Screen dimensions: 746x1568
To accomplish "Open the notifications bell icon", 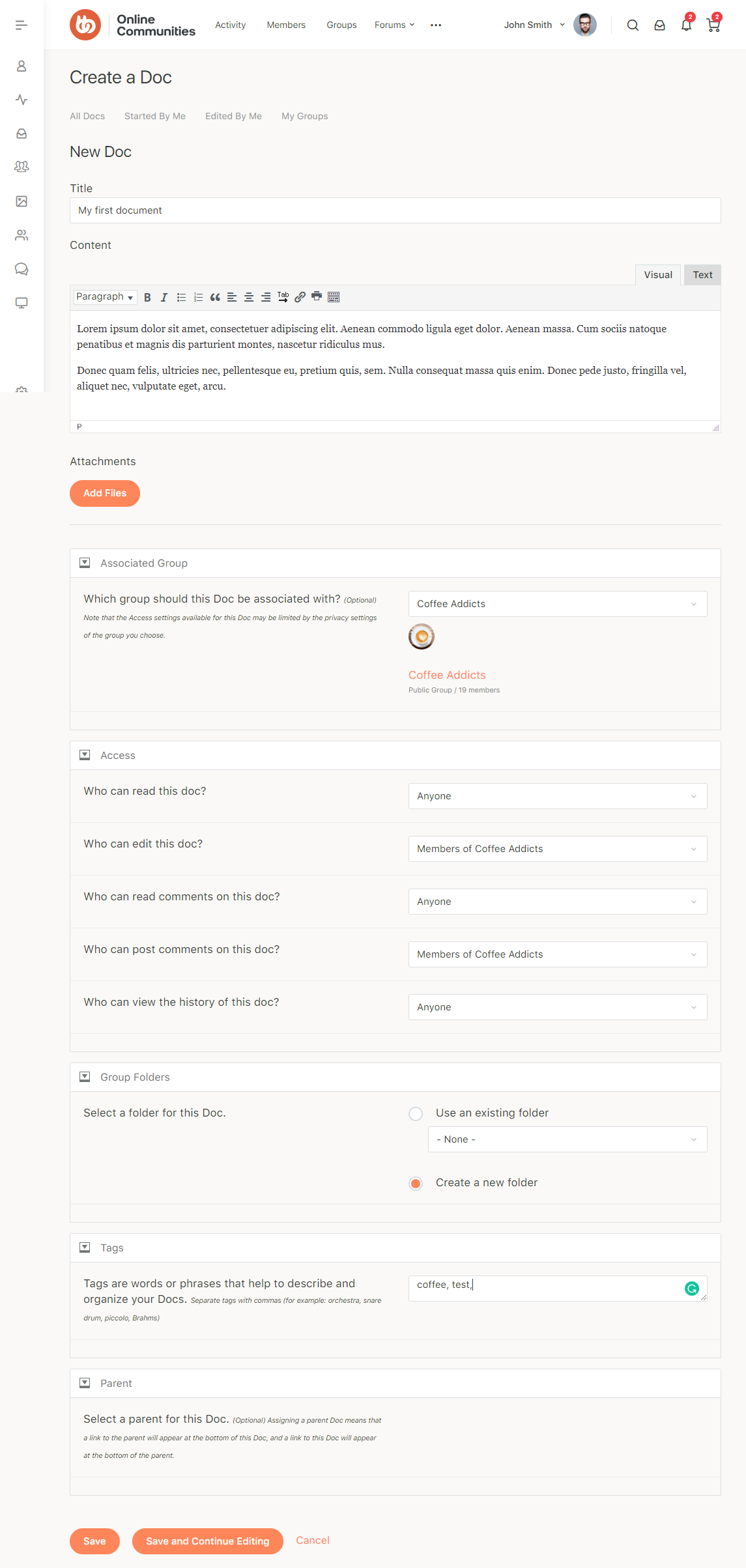I will tap(685, 25).
